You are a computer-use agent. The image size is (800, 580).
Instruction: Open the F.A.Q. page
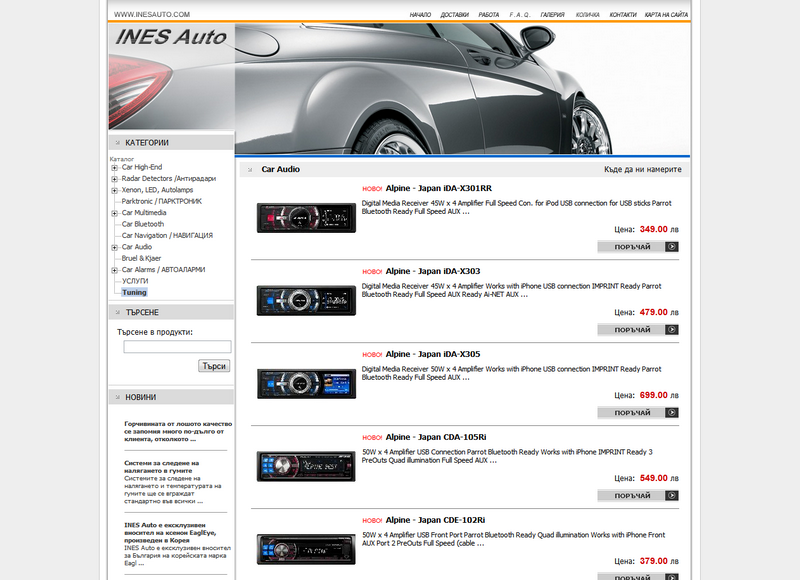tap(520, 15)
